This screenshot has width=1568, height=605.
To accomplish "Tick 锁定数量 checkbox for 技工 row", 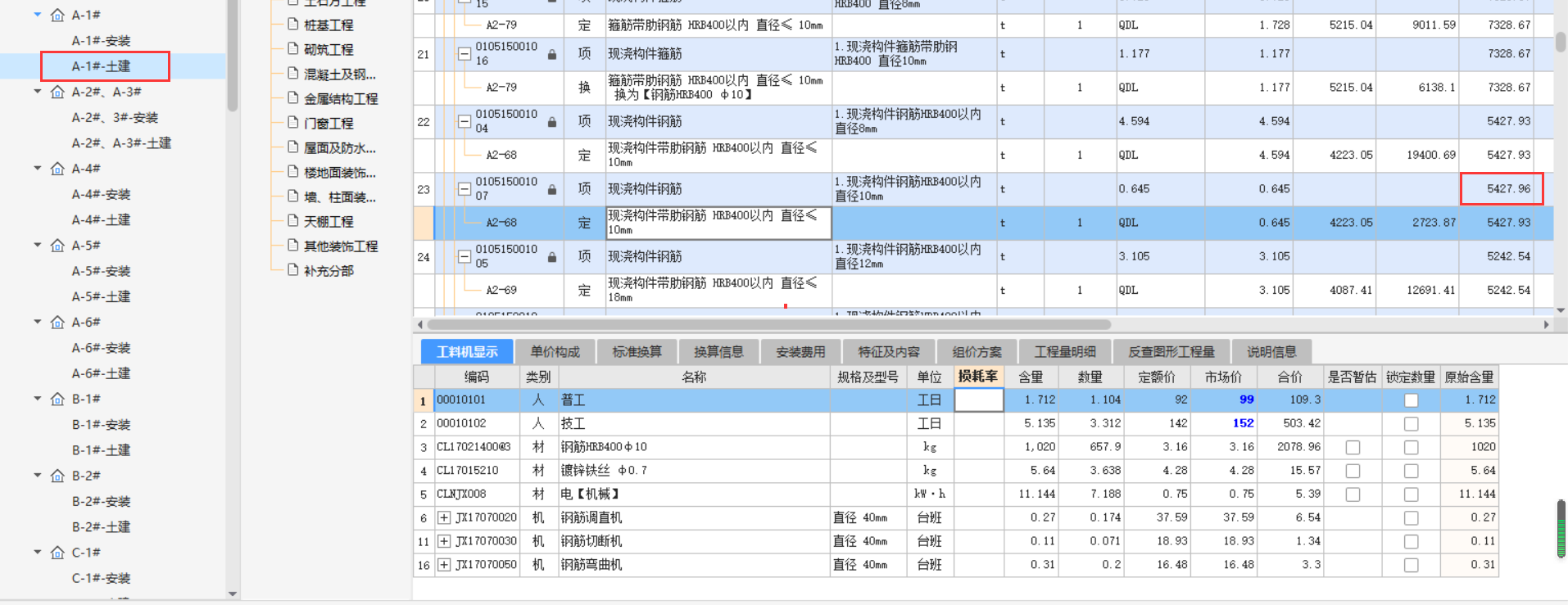I will [x=1411, y=424].
